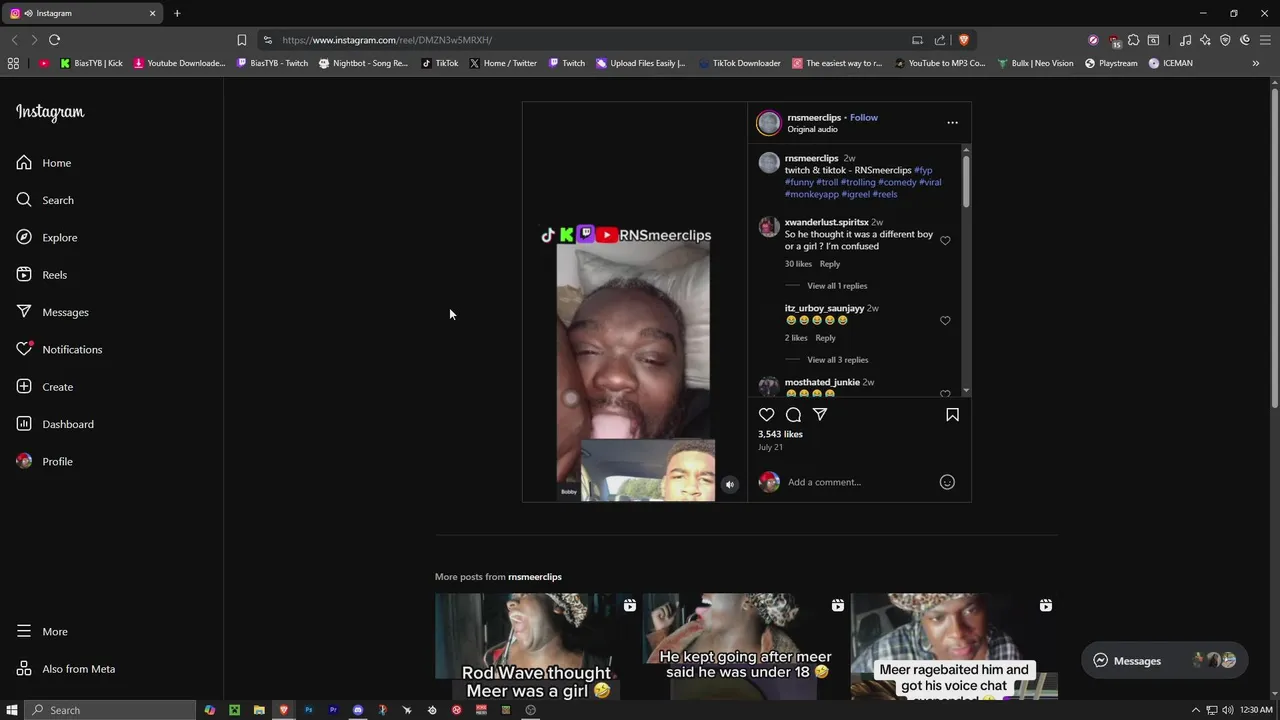Viewport: 1280px width, 720px height.
Task: Click the Add a comment field
Action: click(x=860, y=482)
